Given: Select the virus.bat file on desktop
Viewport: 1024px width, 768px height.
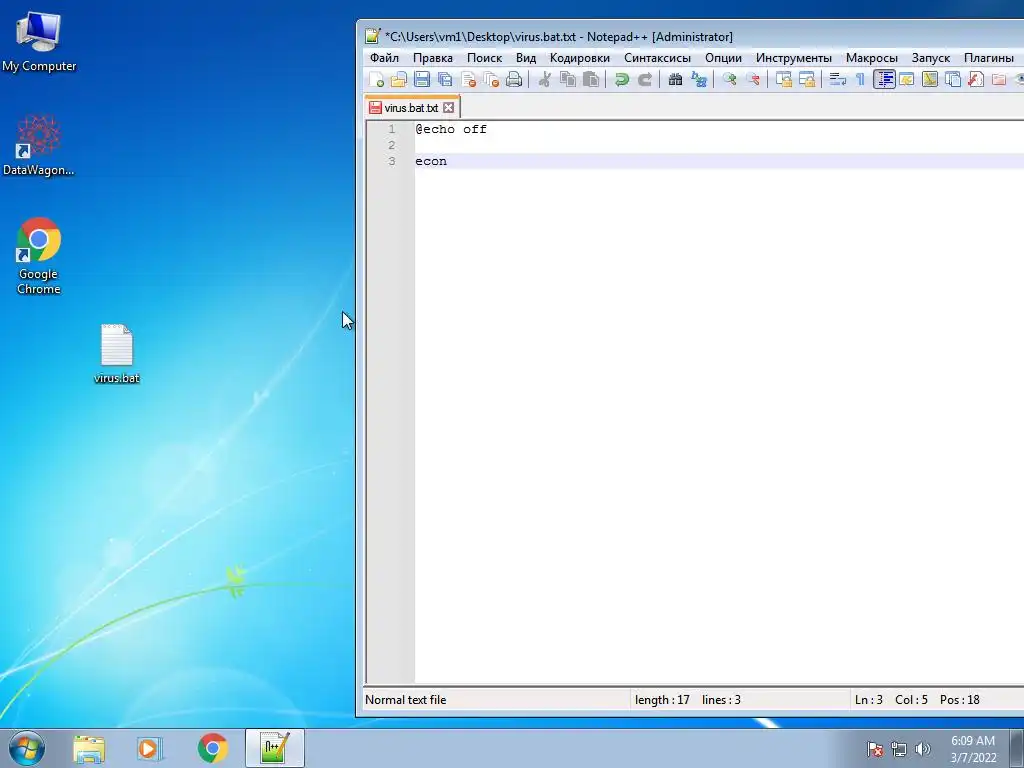Looking at the screenshot, I should coord(117,353).
